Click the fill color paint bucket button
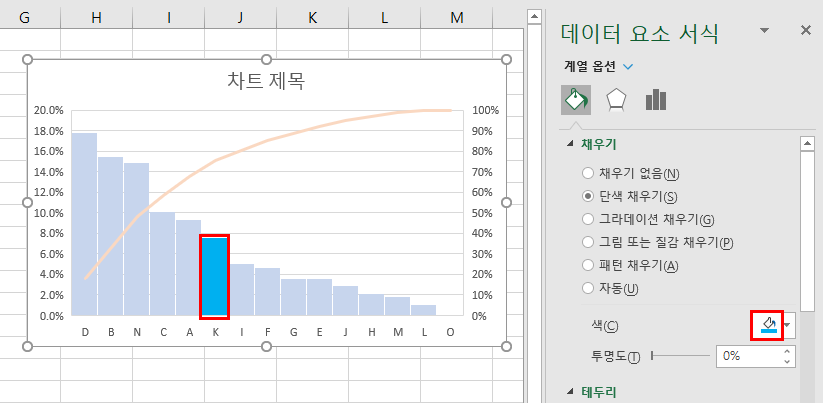Screen dimensions: 823x403 point(768,325)
